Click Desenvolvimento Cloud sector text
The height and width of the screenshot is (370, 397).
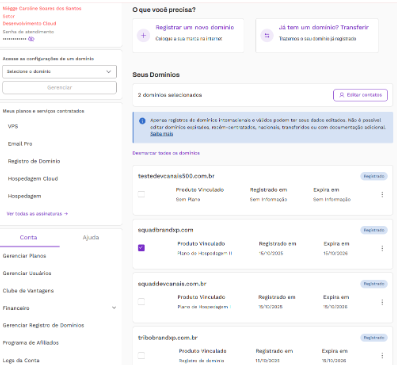click(x=30, y=23)
